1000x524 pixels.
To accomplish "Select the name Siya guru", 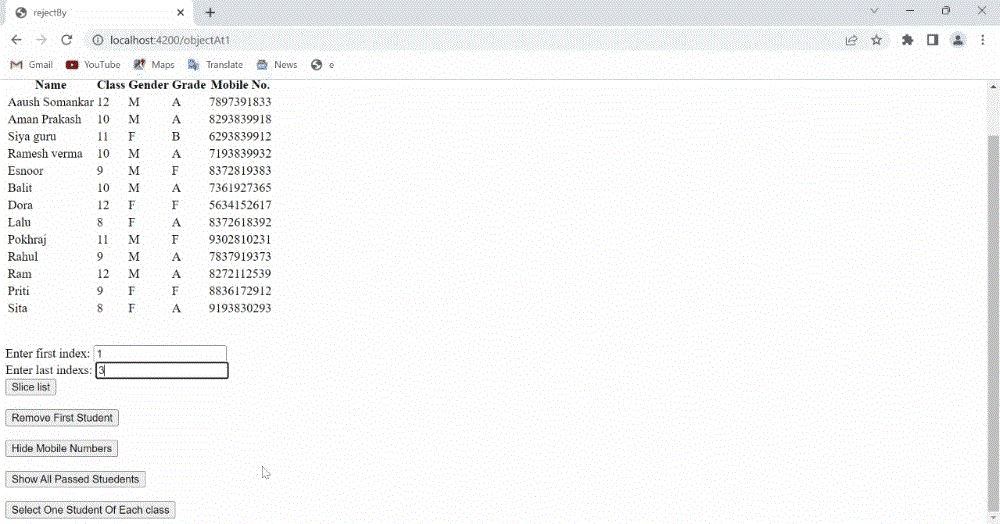I will point(32,136).
